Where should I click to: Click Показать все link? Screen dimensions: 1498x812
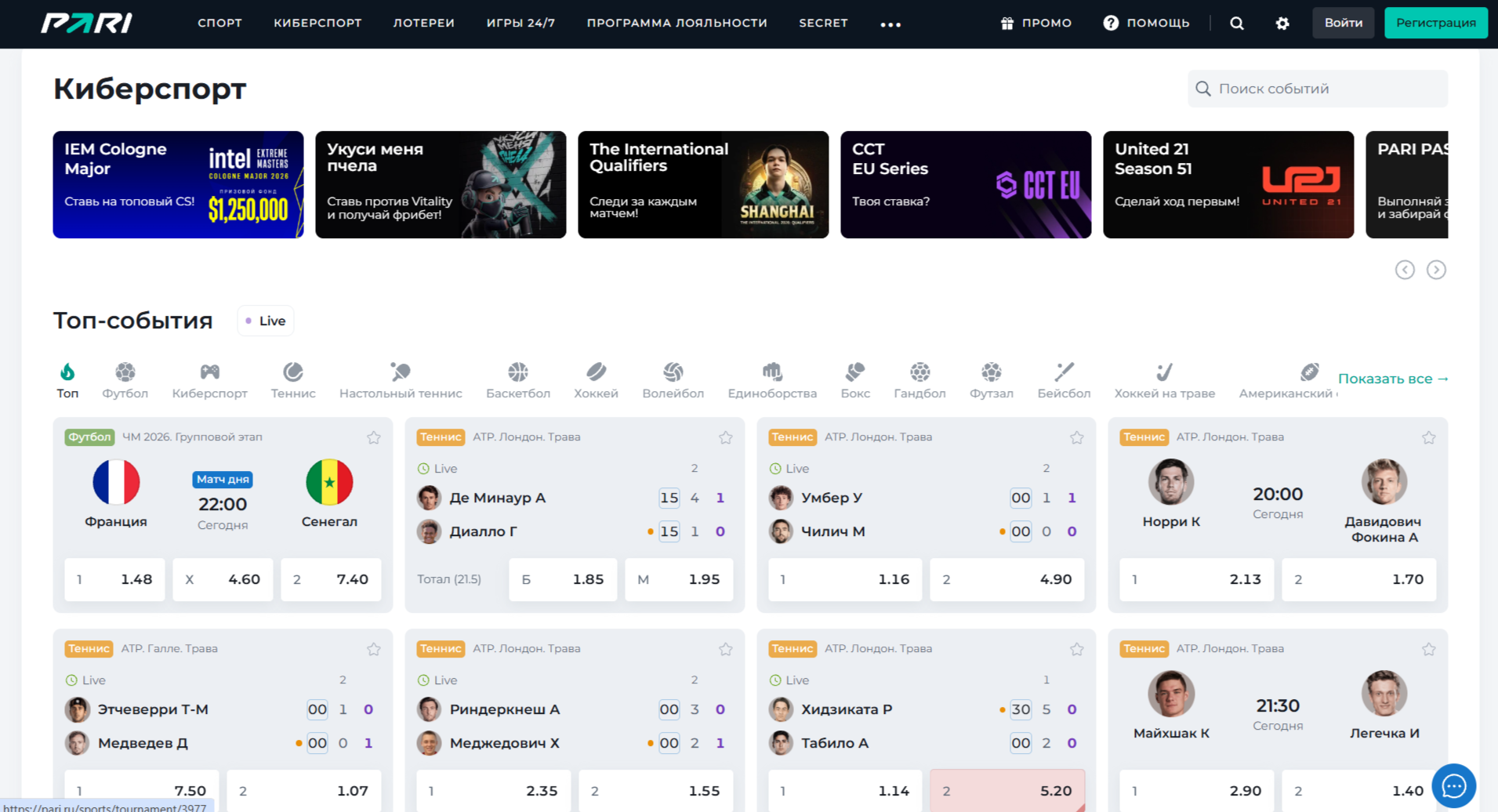1393,379
